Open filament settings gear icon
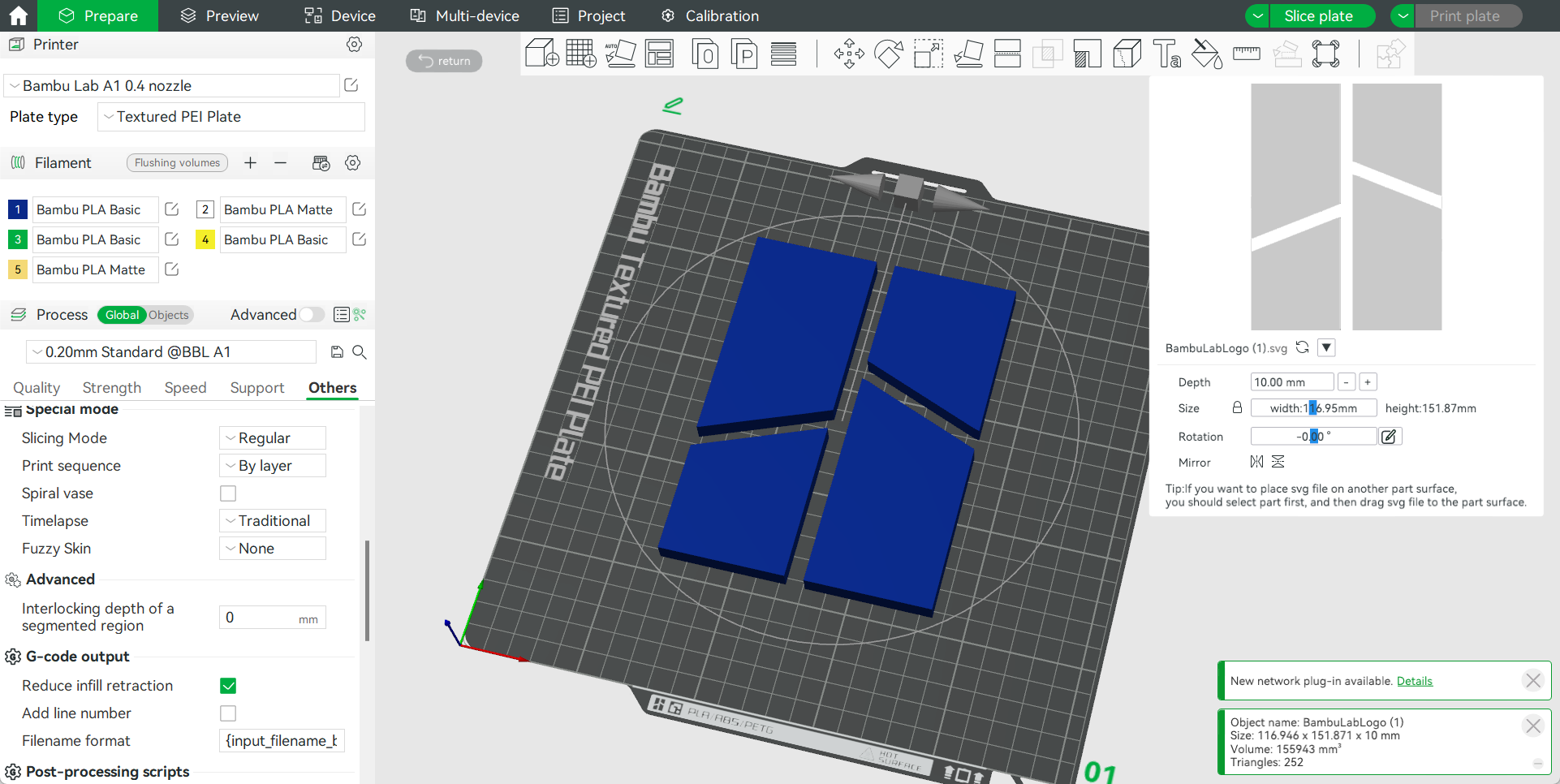This screenshot has height=784, width=1560. point(352,163)
